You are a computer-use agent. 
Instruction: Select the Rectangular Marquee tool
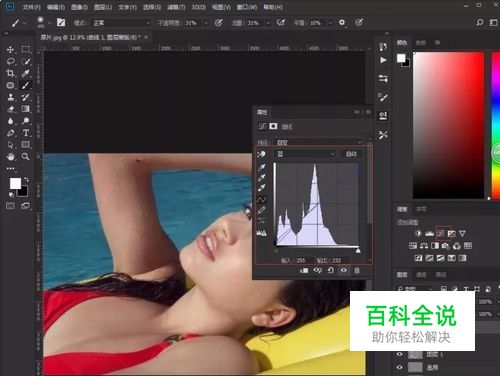[25, 49]
